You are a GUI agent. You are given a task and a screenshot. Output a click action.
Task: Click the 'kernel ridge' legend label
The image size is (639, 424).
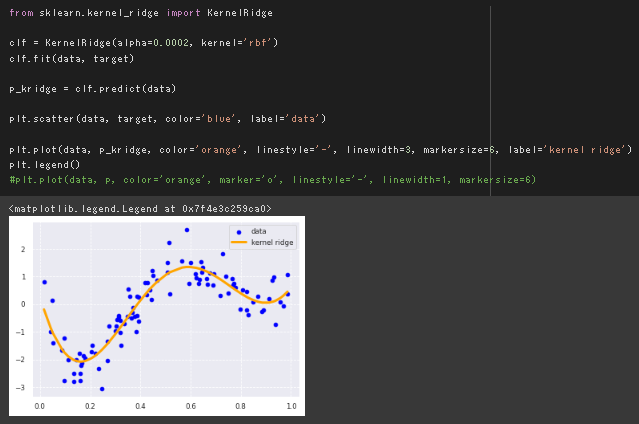(x=272, y=243)
